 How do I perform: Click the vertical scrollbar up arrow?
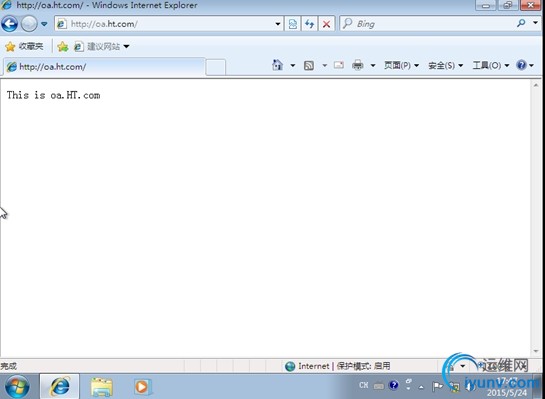pyautogui.click(x=536, y=85)
